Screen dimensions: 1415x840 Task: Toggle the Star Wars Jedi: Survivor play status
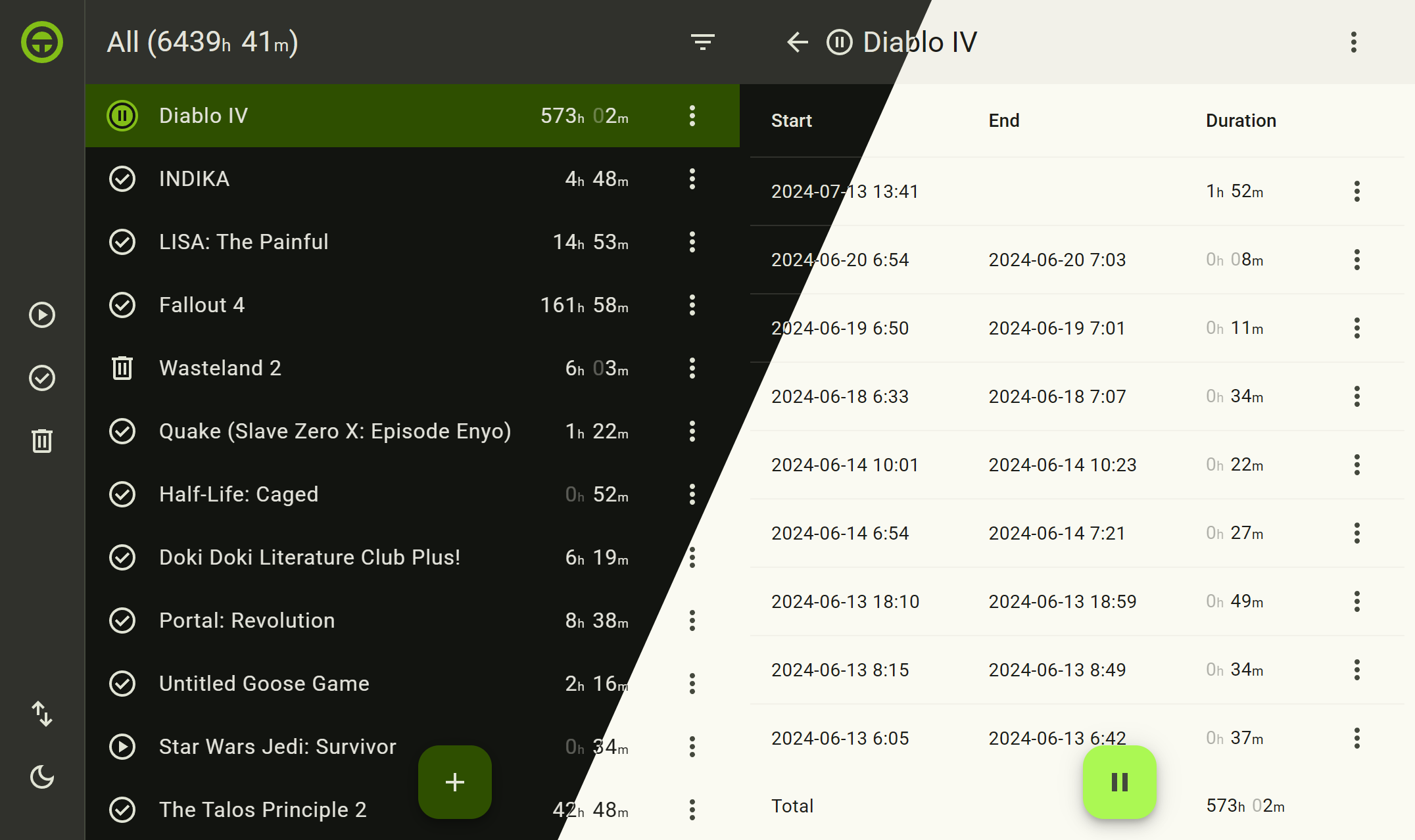122,747
